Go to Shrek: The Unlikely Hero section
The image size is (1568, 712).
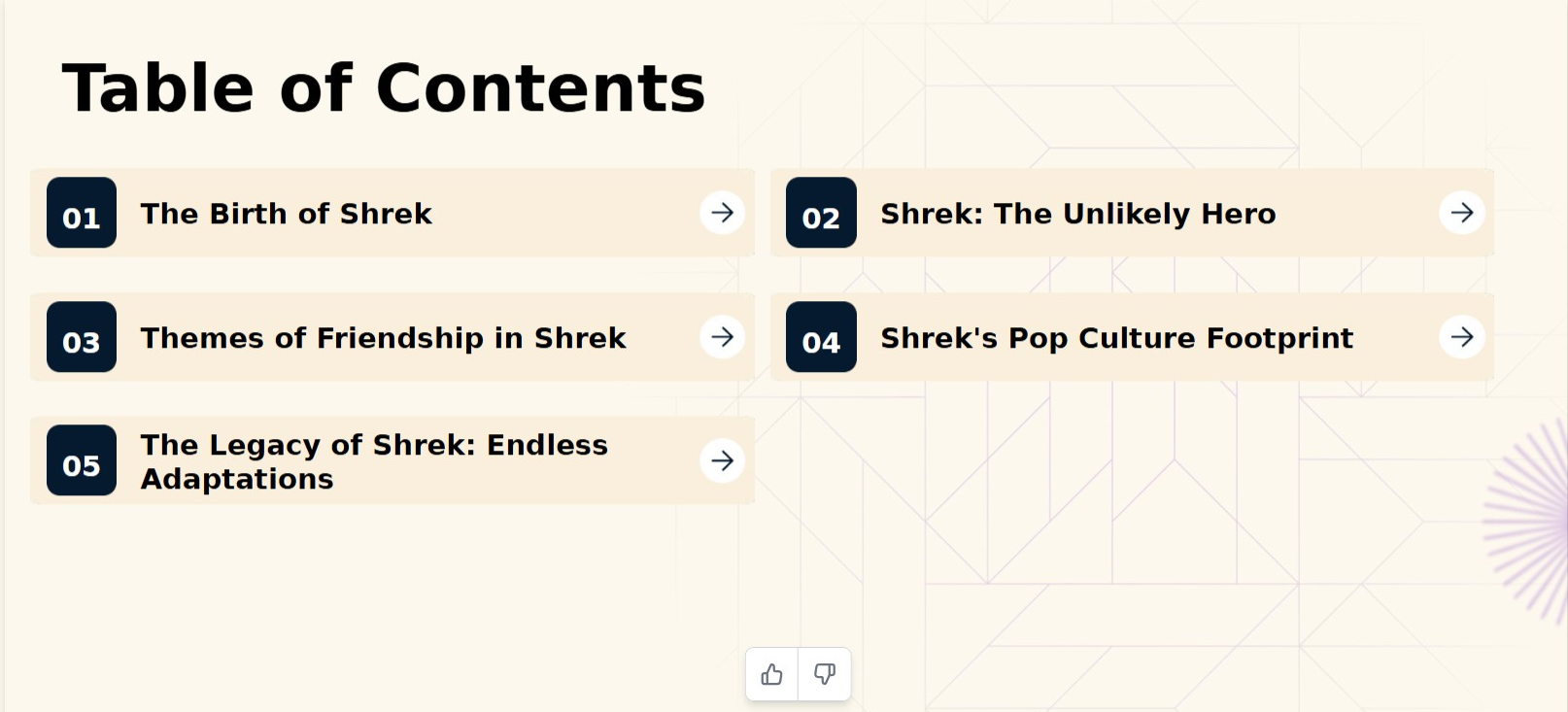pyautogui.click(x=1077, y=214)
